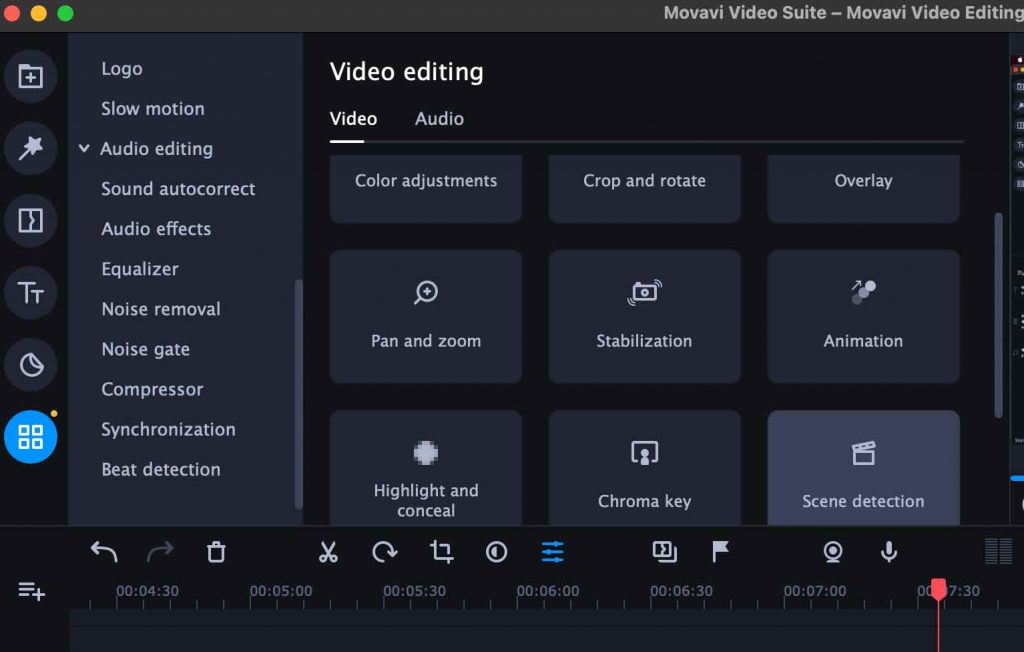Click the microphone audio recording icon
1024x652 pixels.
(888, 551)
